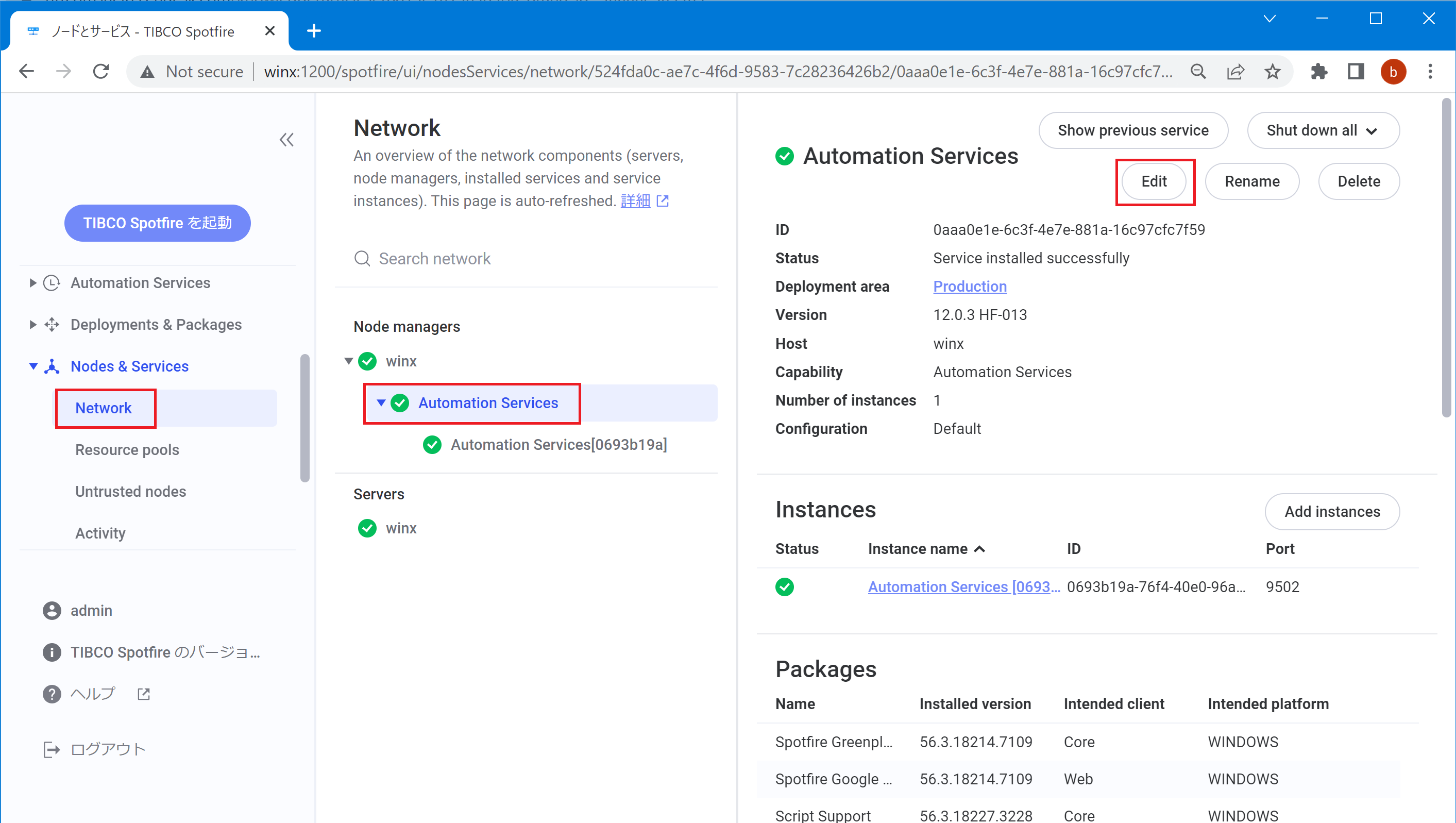
Task: Click the share page icon in the address bar
Action: point(1235,71)
